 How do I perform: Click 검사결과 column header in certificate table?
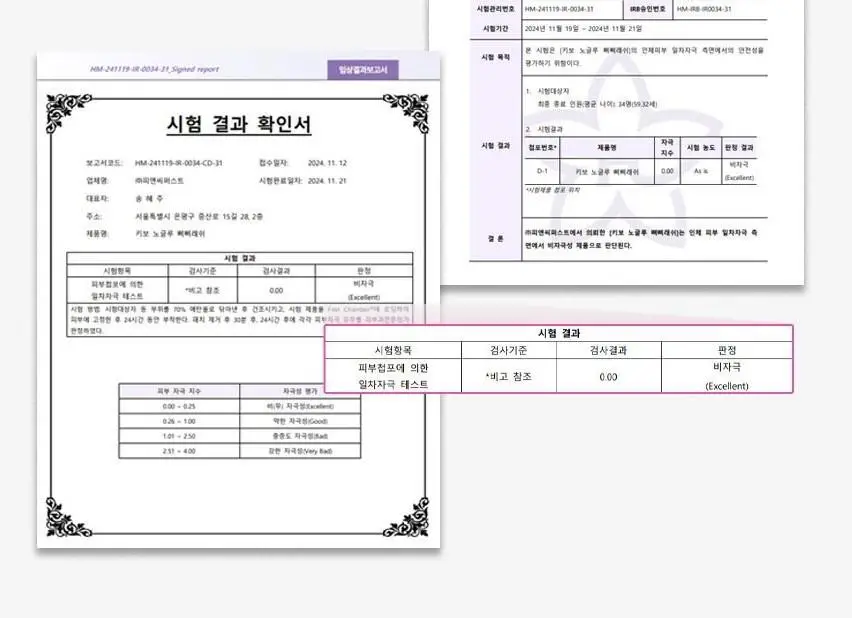pos(276,271)
